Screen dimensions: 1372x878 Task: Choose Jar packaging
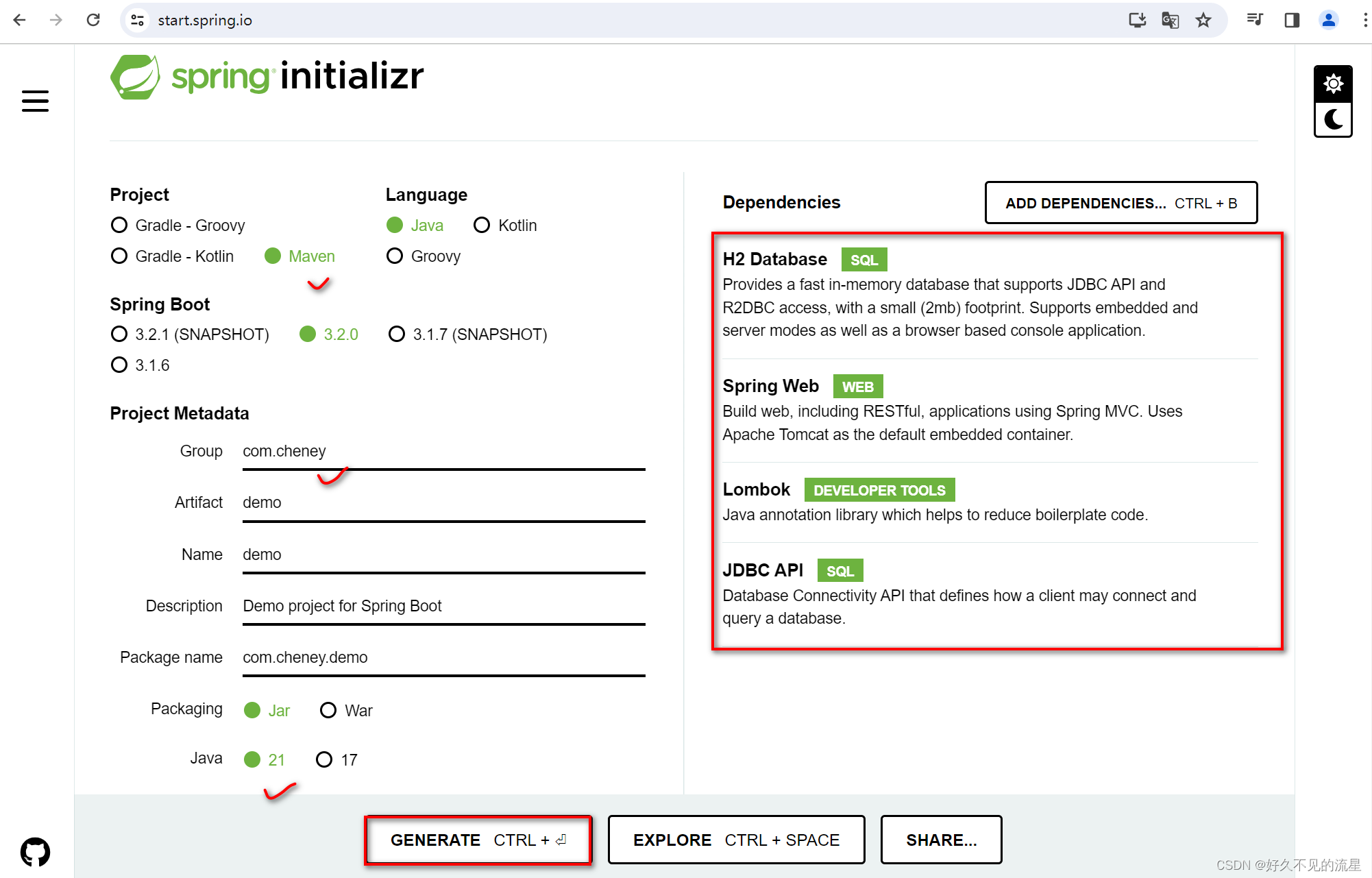coord(267,711)
